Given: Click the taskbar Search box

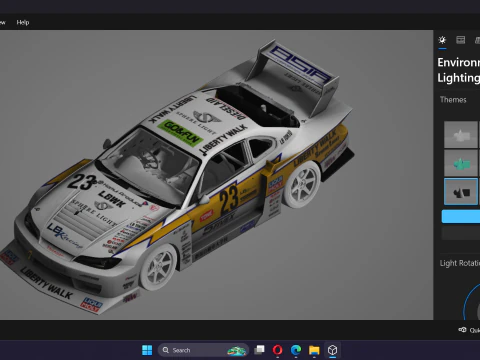Looking at the screenshot, I should pos(203,350).
